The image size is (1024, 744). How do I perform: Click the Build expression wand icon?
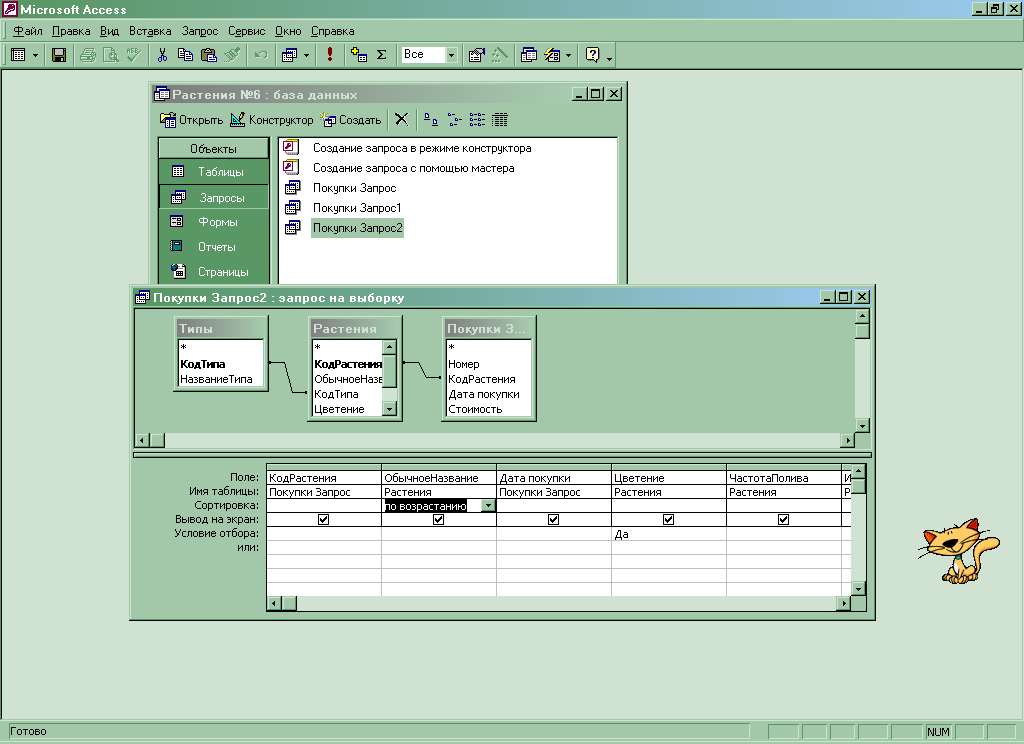(x=500, y=55)
